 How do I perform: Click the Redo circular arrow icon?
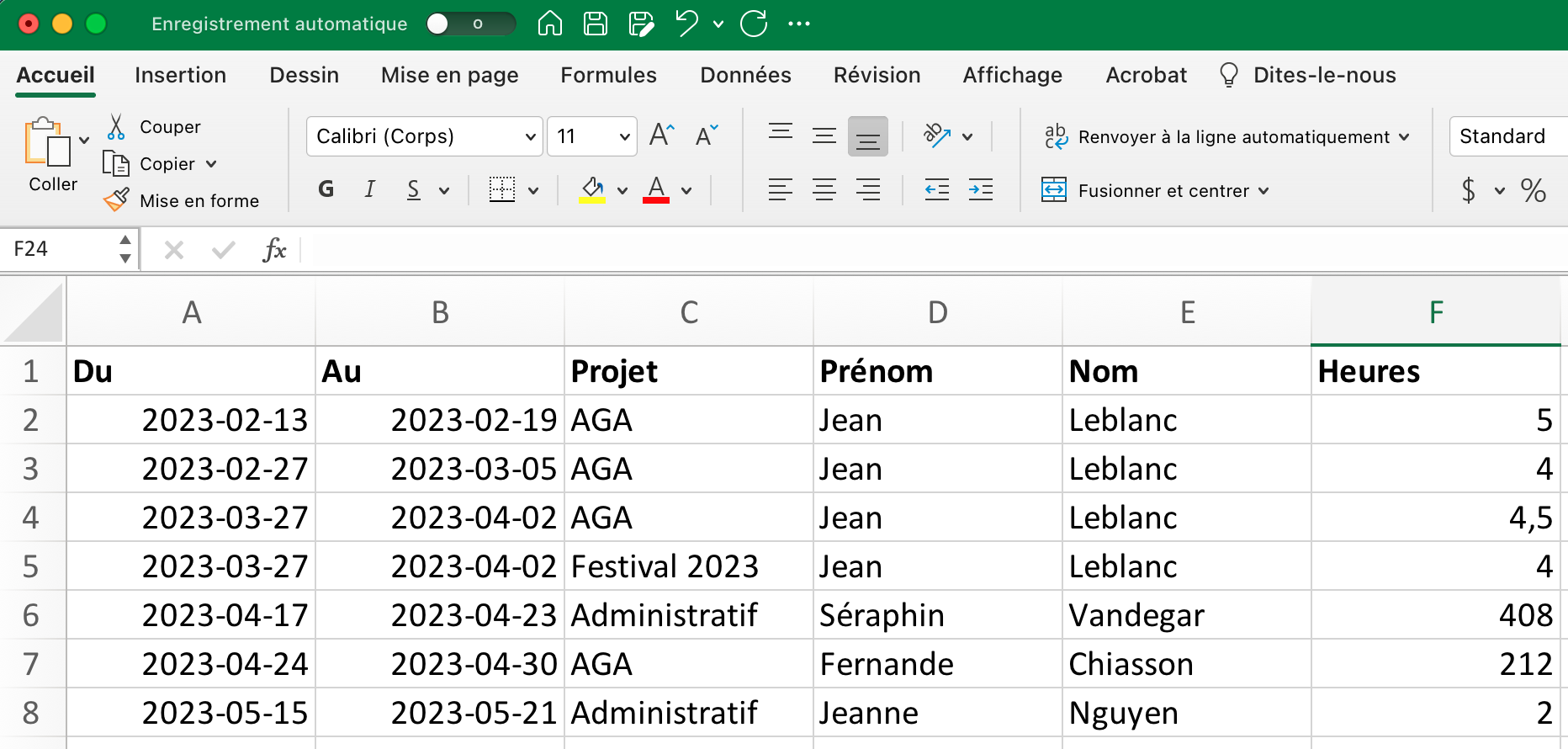[x=754, y=24]
